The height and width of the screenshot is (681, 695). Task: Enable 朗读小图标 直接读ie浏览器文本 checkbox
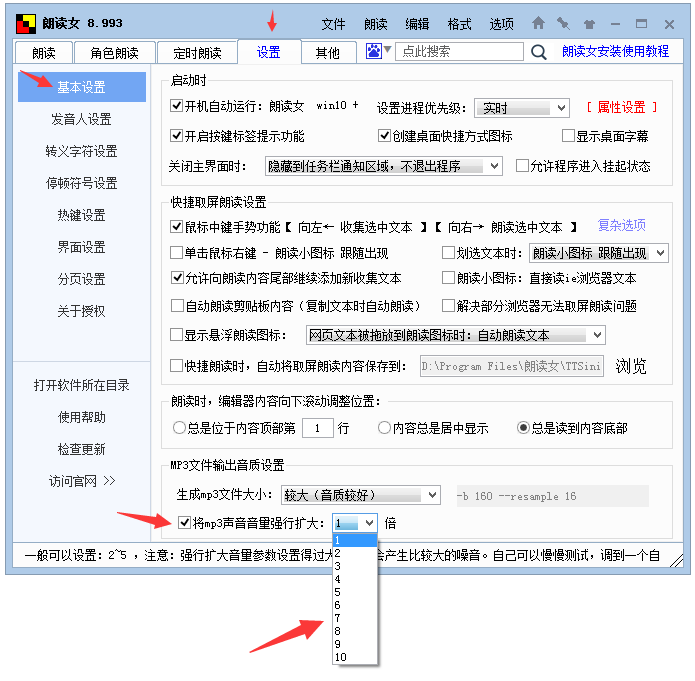(x=449, y=278)
